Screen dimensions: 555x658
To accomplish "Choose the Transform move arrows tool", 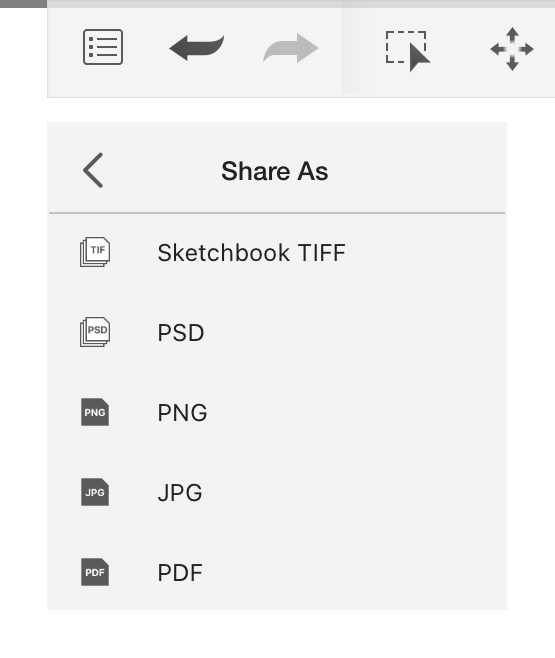I will [x=512, y=49].
